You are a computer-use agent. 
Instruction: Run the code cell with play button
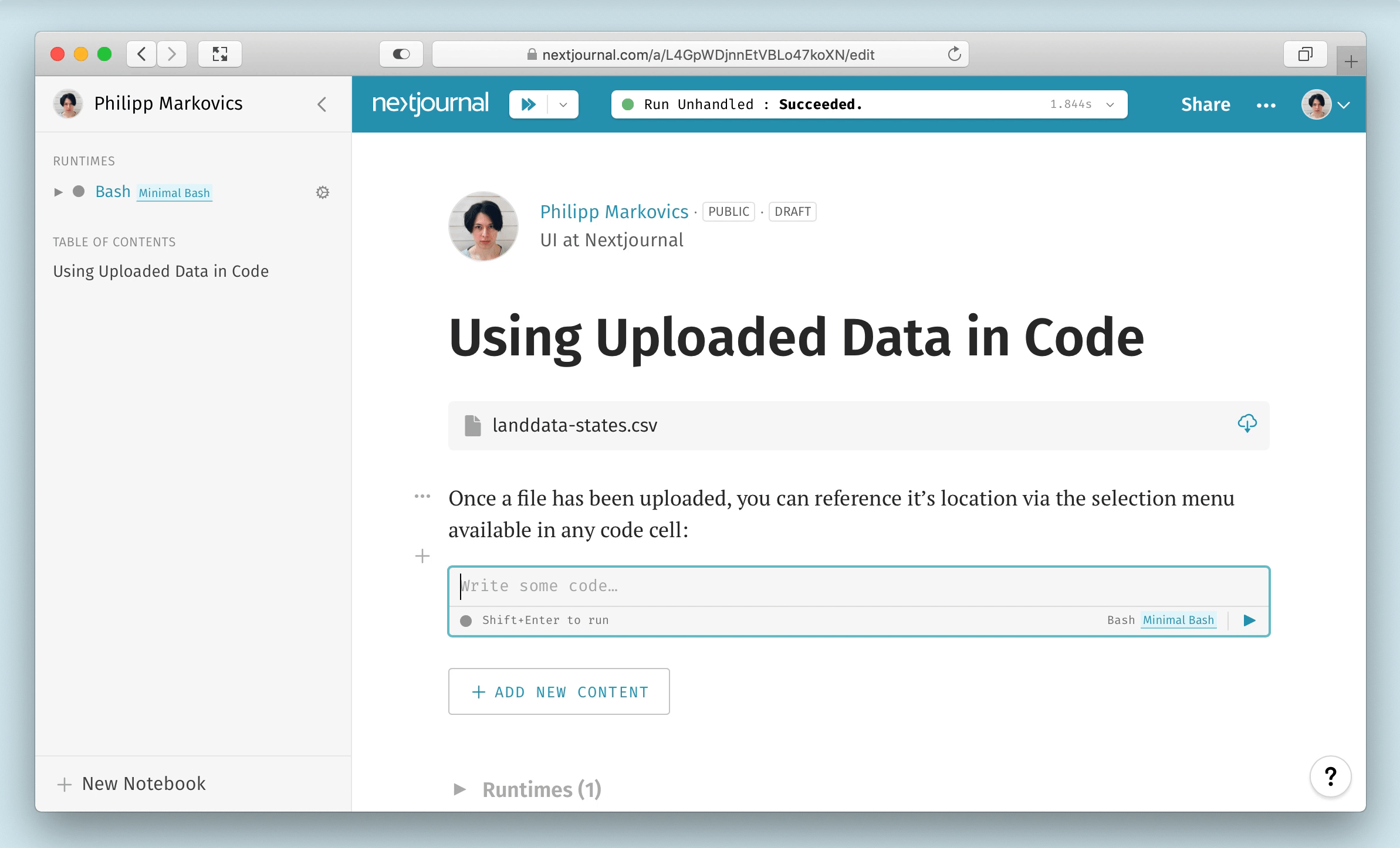1250,620
